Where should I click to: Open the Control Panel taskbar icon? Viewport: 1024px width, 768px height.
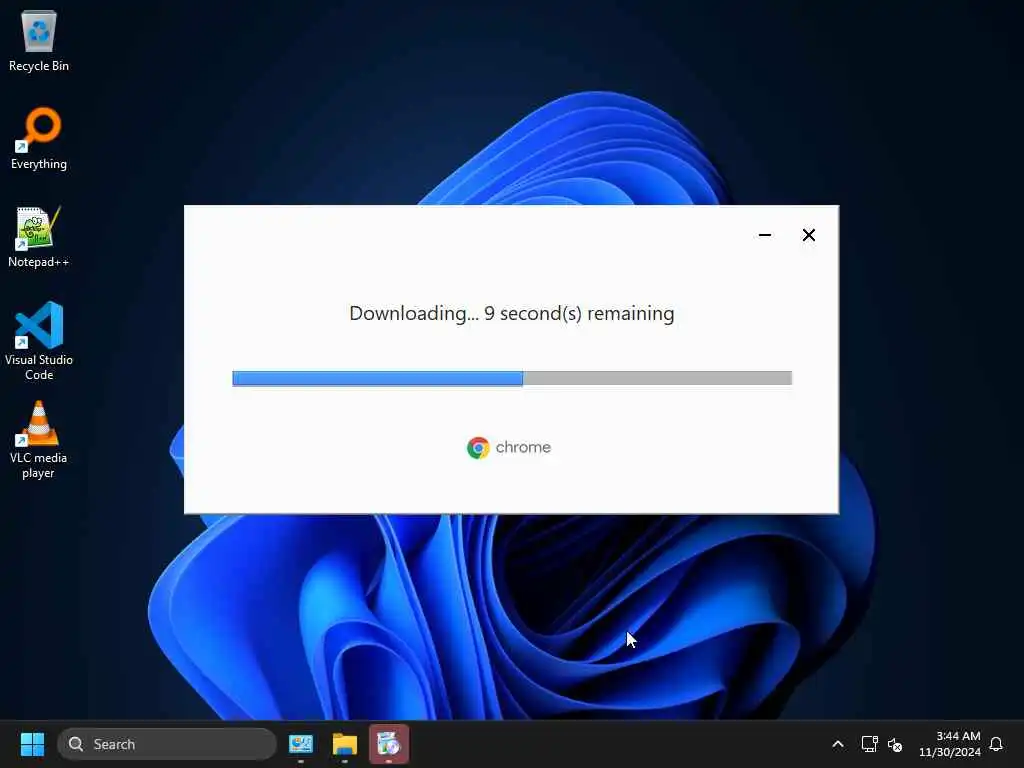pos(301,744)
